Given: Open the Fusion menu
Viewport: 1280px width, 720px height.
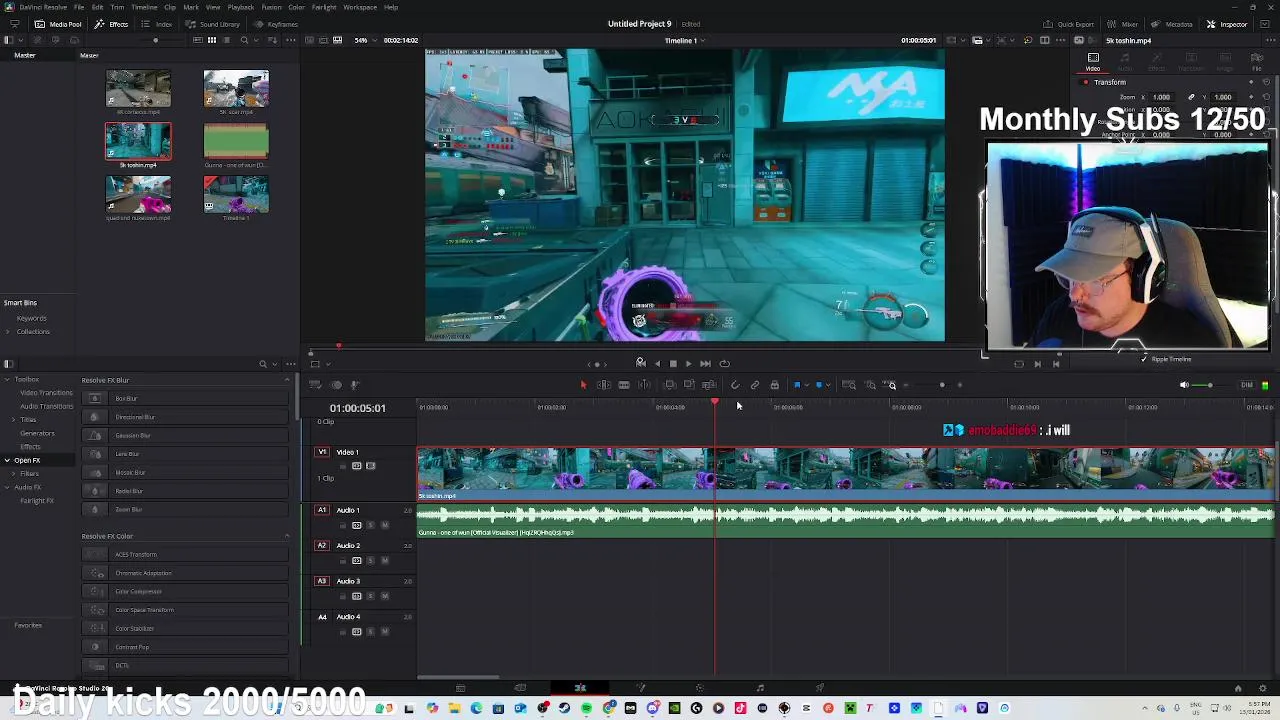Looking at the screenshot, I should [272, 7].
